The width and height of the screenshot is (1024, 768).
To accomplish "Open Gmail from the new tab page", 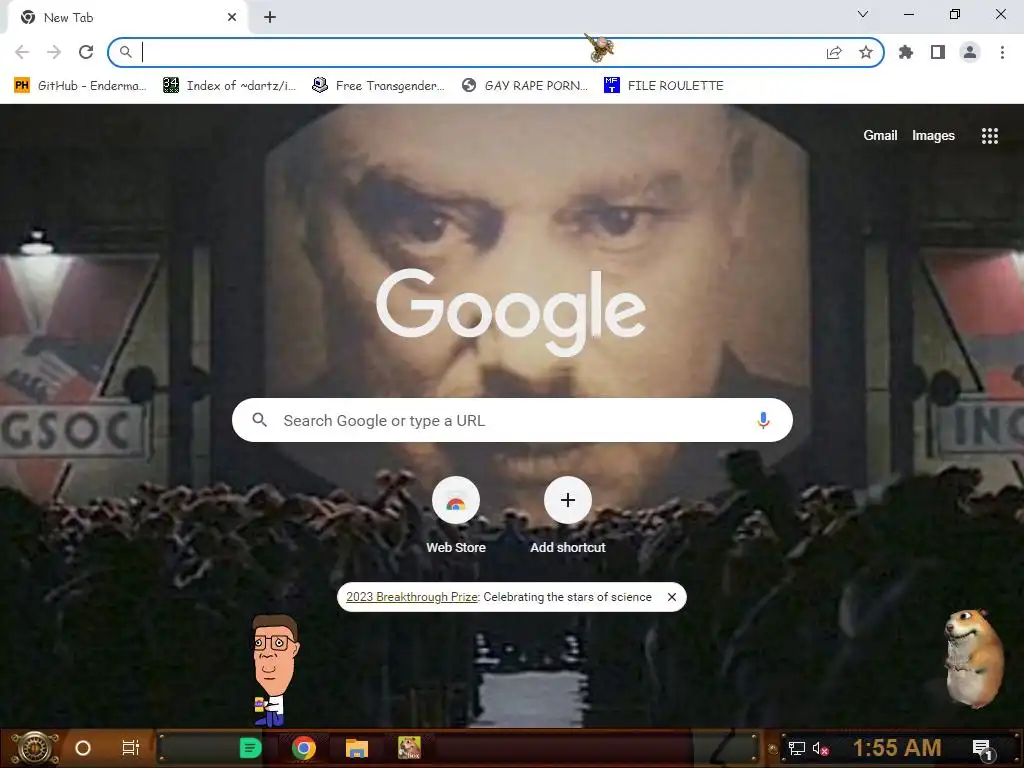I will coord(880,135).
